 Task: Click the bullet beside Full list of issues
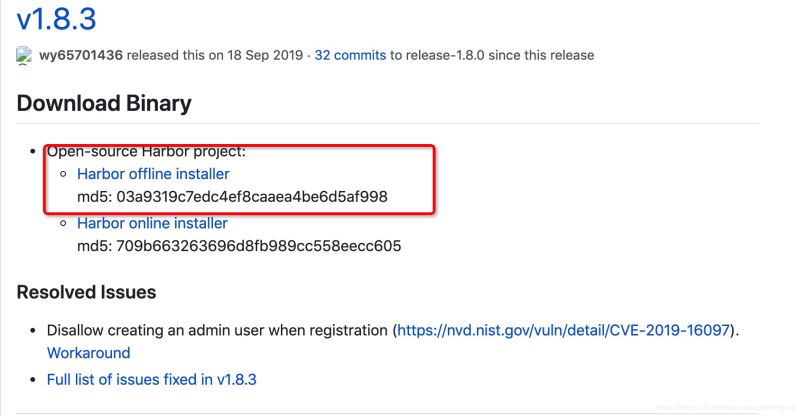[34, 380]
